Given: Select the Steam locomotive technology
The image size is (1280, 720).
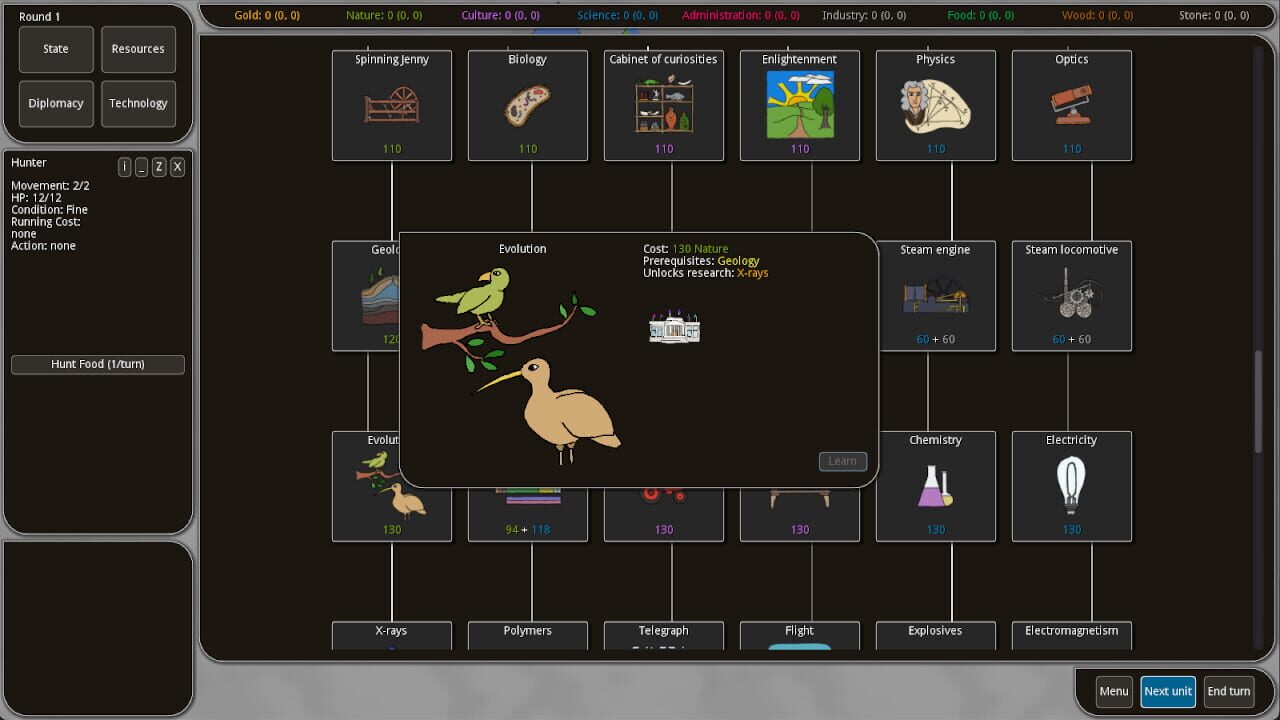Looking at the screenshot, I should [x=1072, y=296].
